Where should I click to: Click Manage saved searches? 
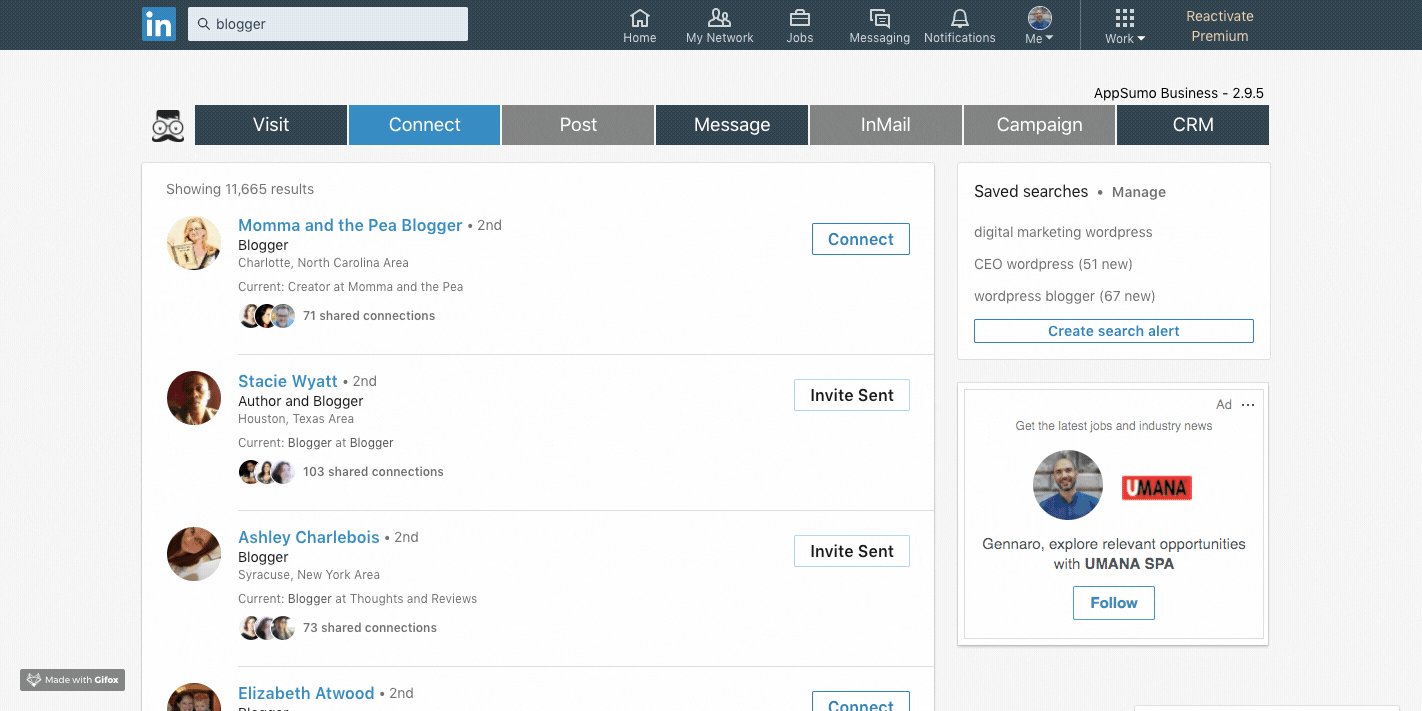[1139, 192]
